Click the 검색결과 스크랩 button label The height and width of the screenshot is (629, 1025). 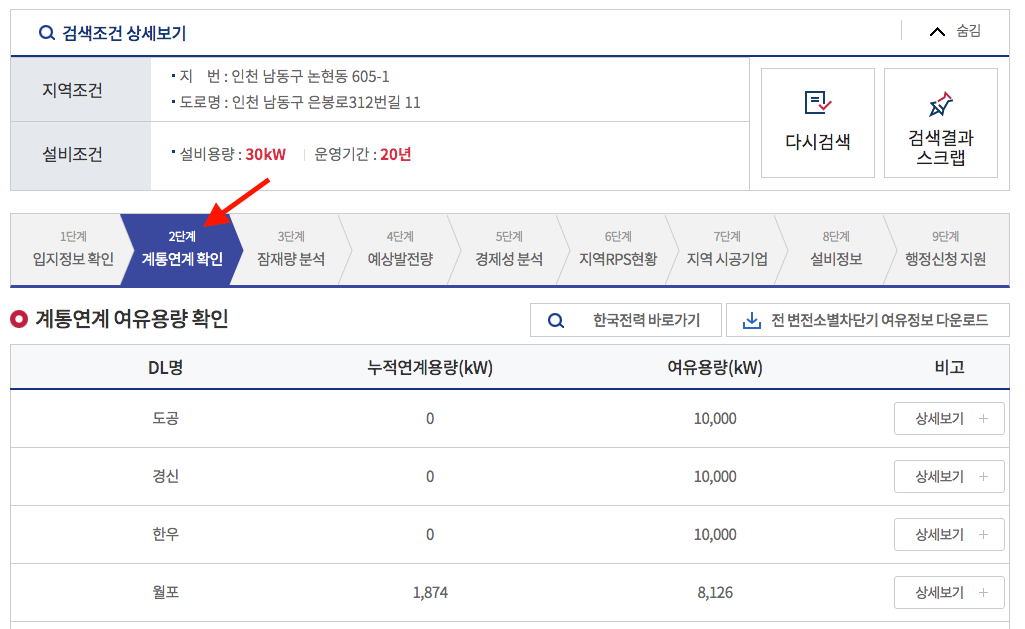pyautogui.click(x=941, y=147)
